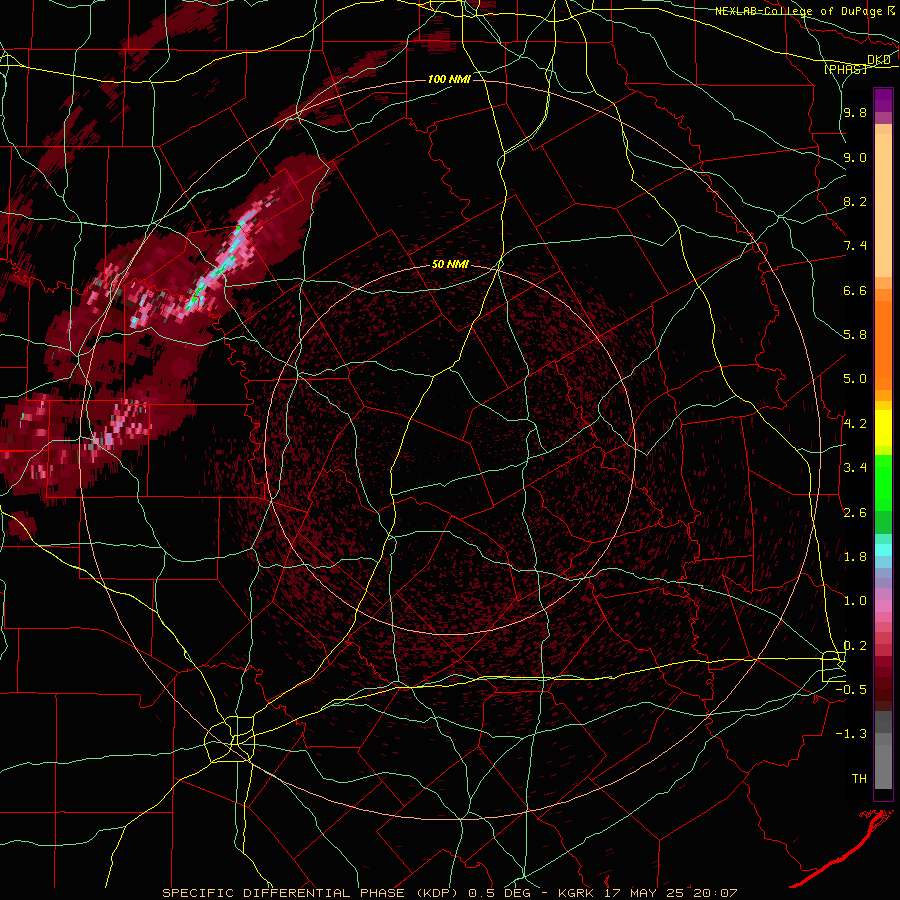This screenshot has height=900, width=900.
Task: Click the 8.2 legend value
Action: tap(855, 201)
